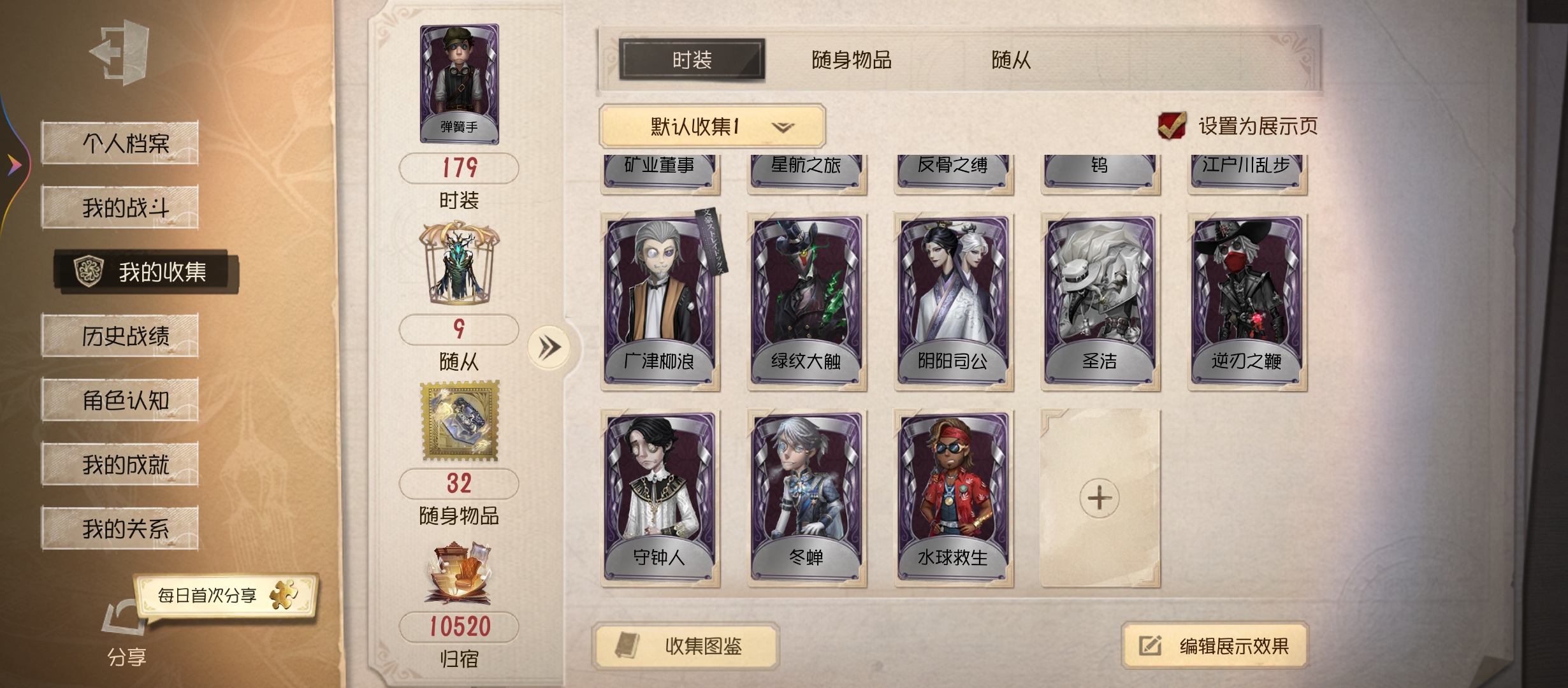This screenshot has width=1568, height=688.
Task: Click the 弹簧手 character portrait card
Action: pyautogui.click(x=459, y=83)
